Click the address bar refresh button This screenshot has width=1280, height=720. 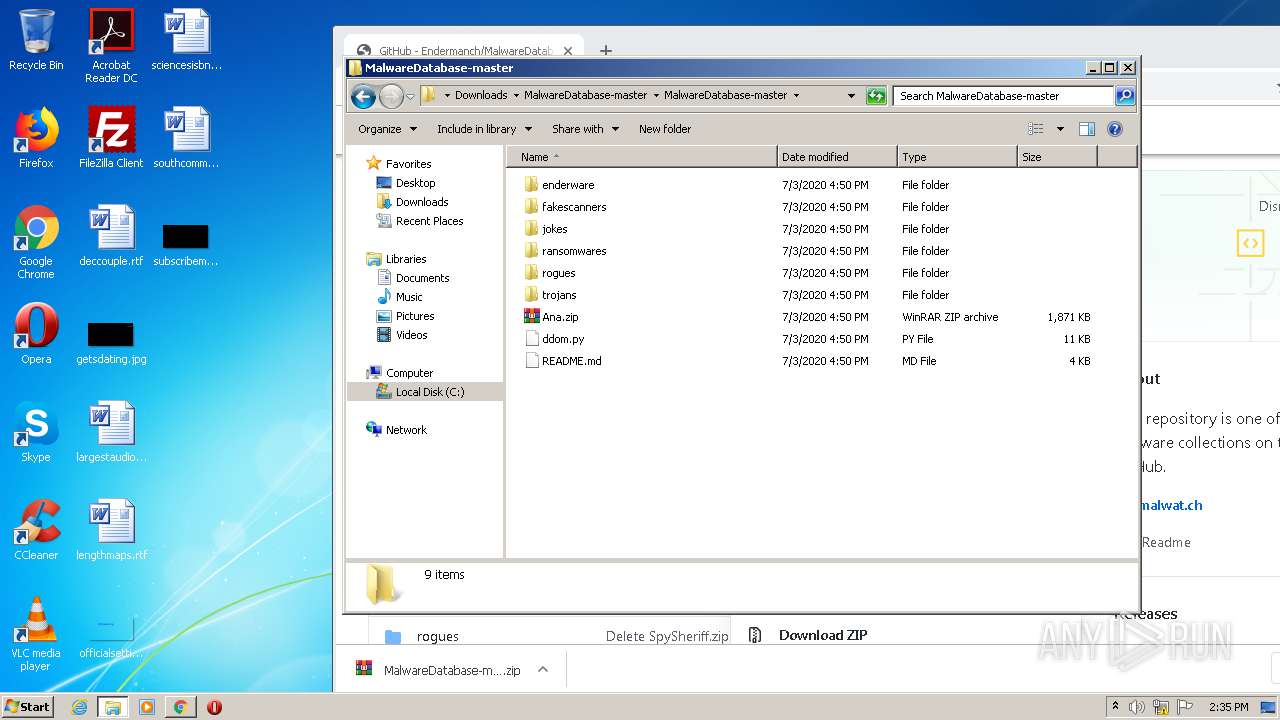tap(876, 96)
